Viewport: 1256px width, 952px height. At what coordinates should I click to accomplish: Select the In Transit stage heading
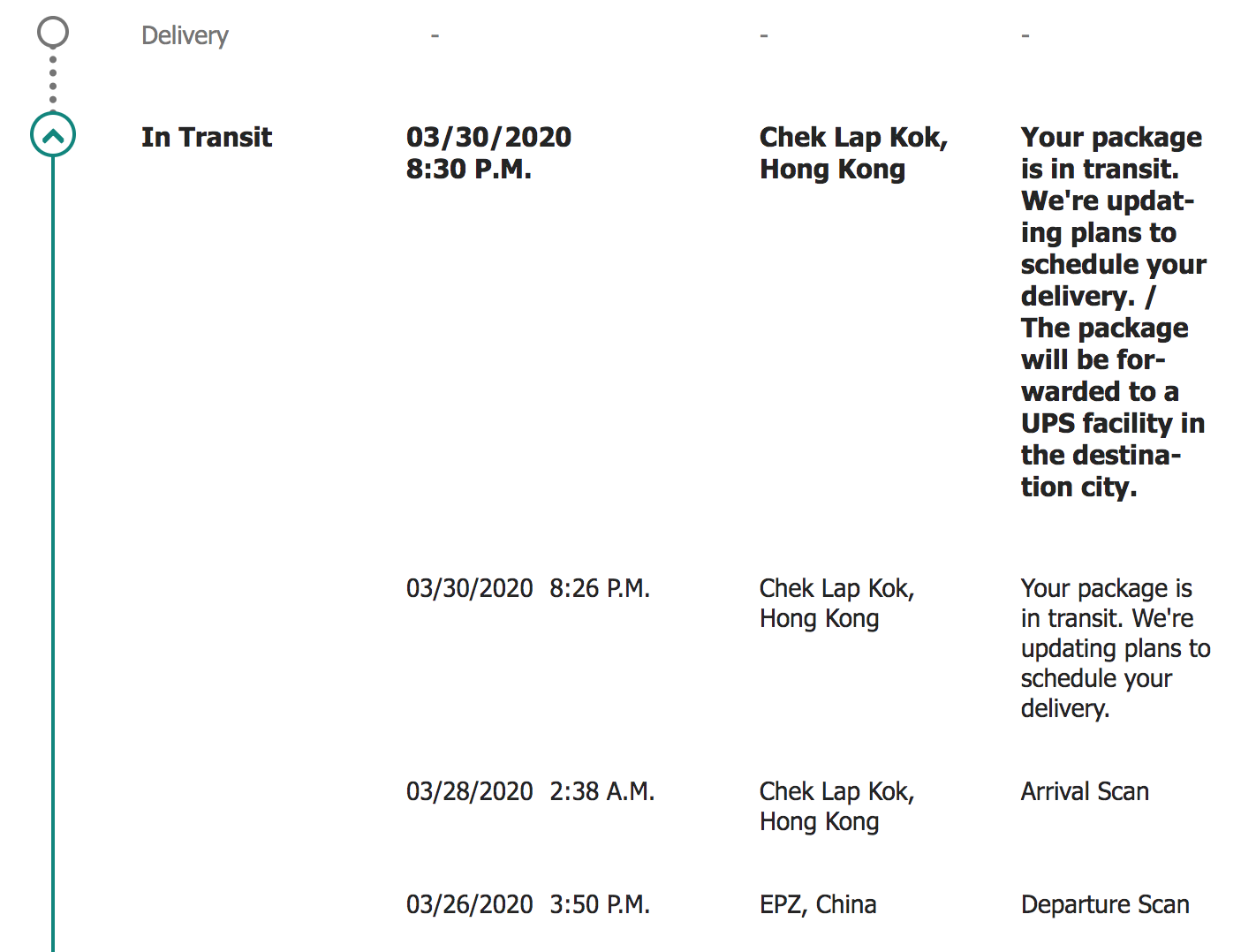click(207, 137)
